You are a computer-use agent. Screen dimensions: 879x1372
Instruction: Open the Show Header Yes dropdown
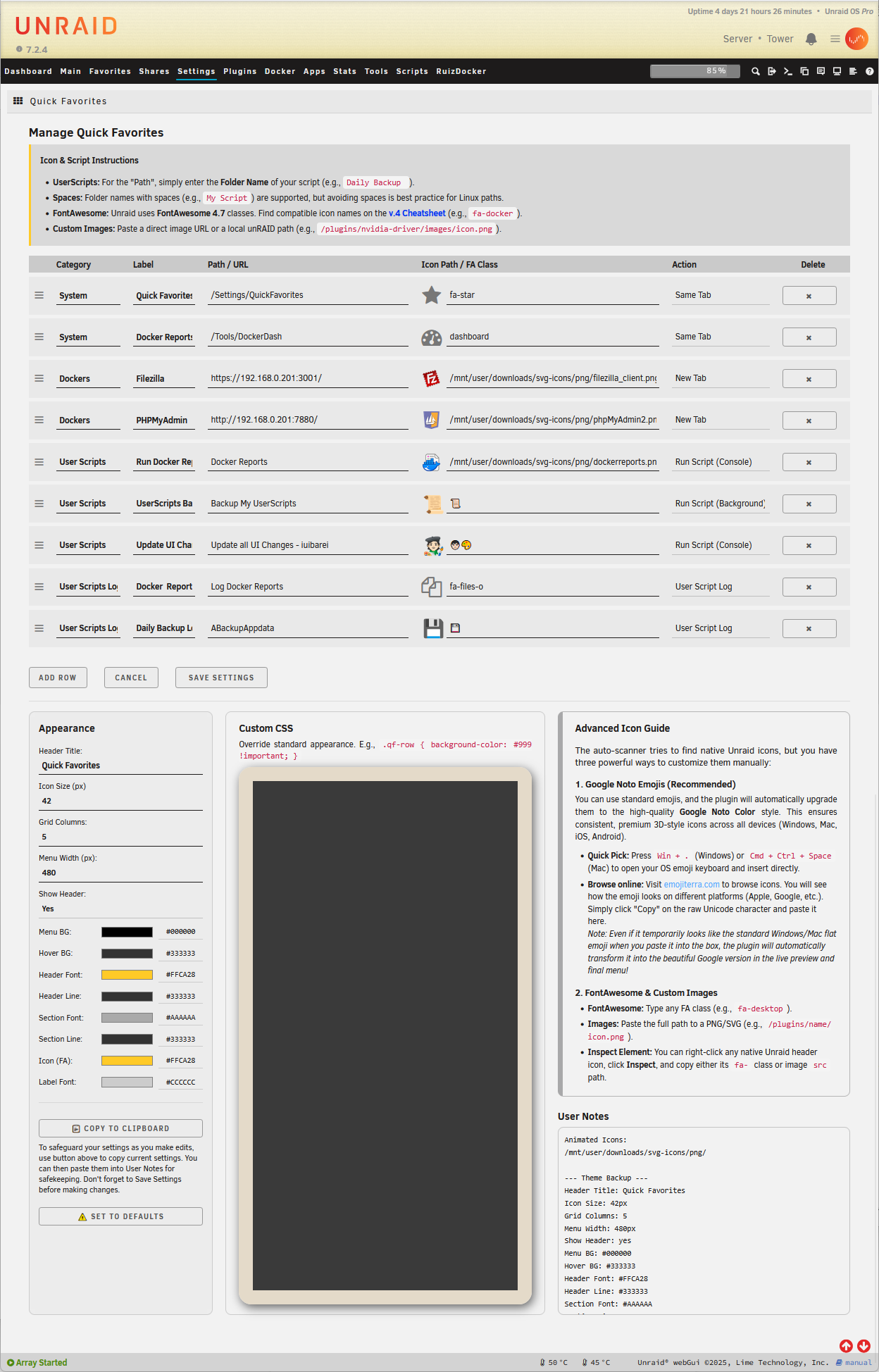click(x=120, y=909)
